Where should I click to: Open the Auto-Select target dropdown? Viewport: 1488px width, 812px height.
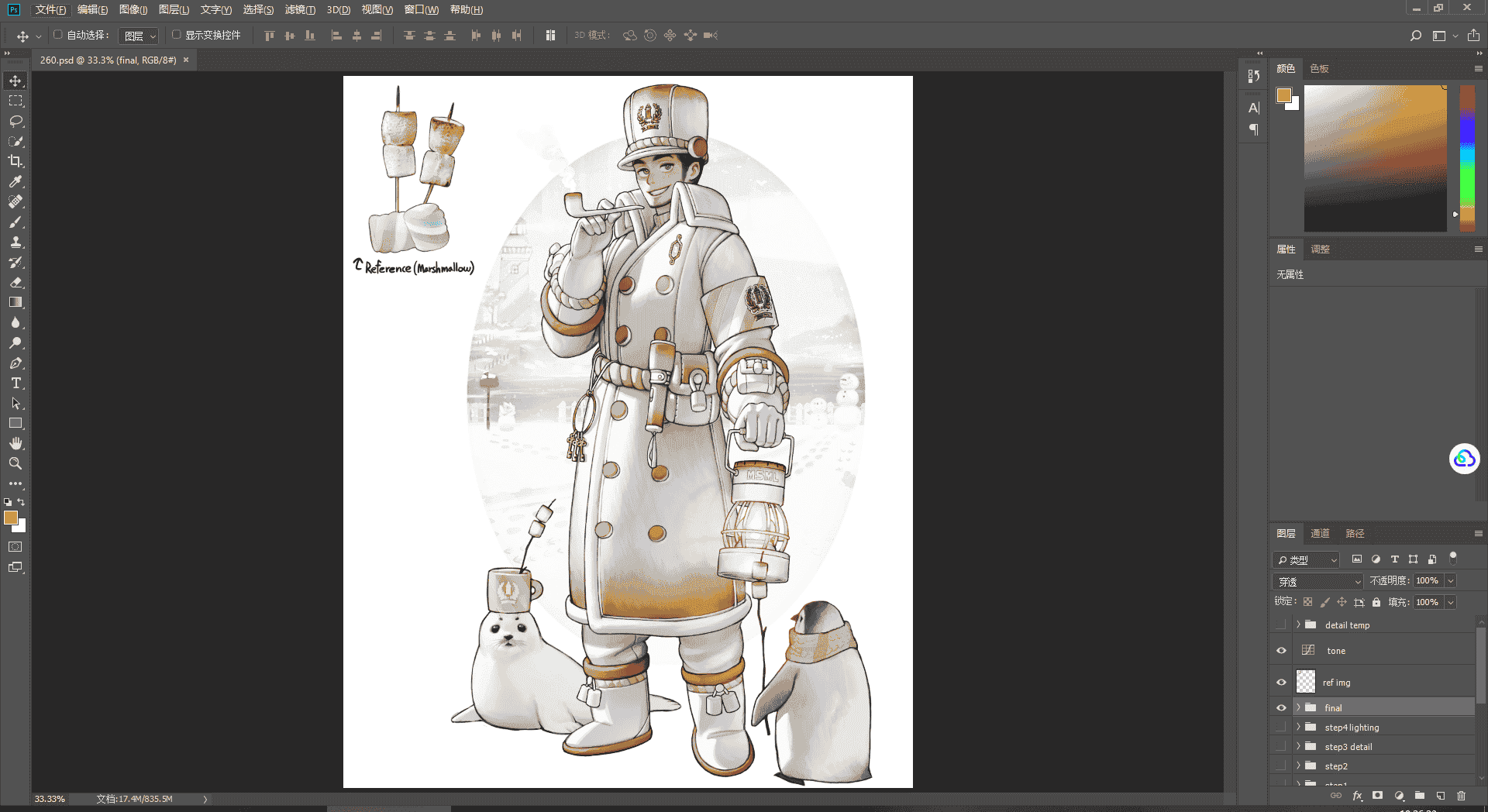pyautogui.click(x=139, y=36)
